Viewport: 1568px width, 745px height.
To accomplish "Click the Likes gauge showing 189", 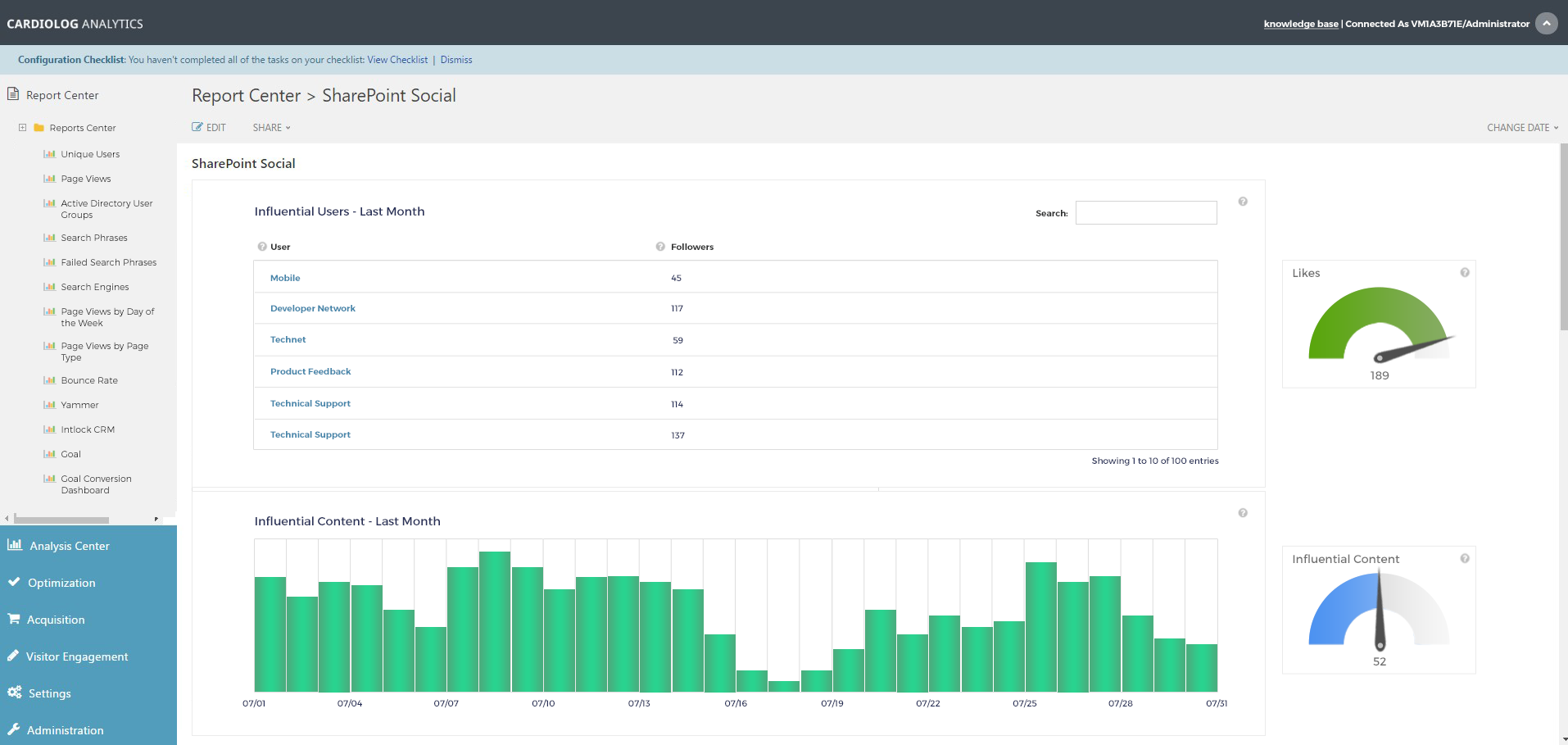I will (1380, 325).
